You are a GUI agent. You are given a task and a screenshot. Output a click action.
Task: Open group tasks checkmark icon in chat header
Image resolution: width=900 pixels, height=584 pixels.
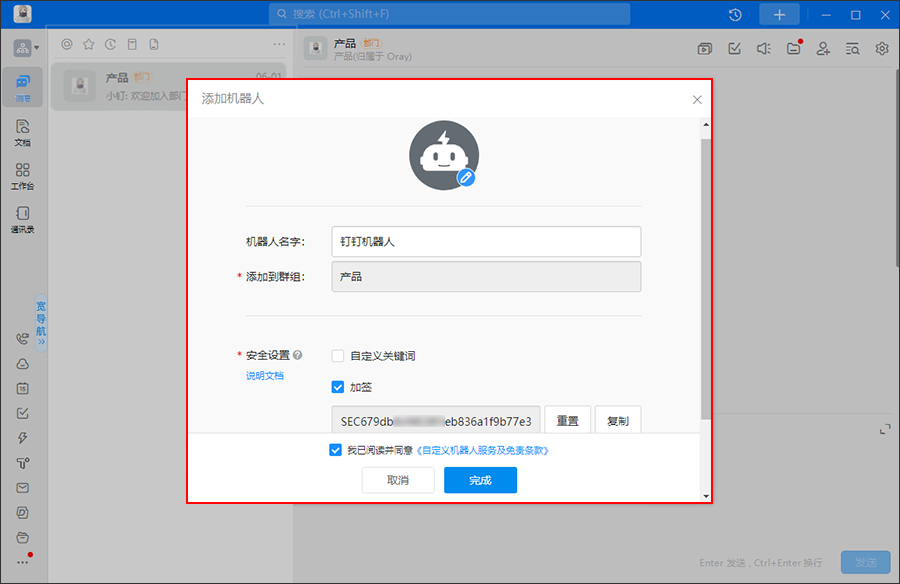tap(734, 49)
